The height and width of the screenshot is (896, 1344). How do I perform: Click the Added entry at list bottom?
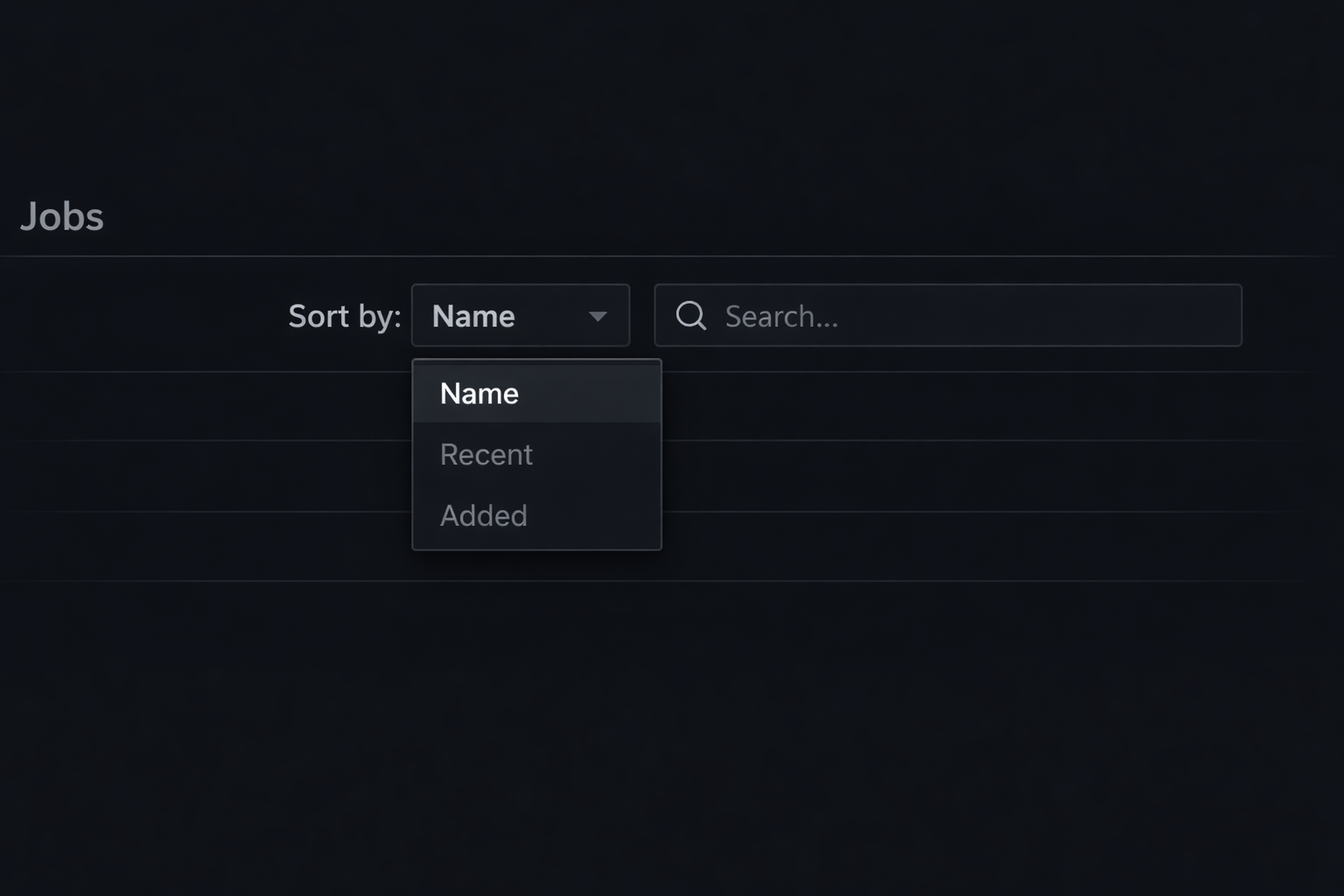coord(484,516)
